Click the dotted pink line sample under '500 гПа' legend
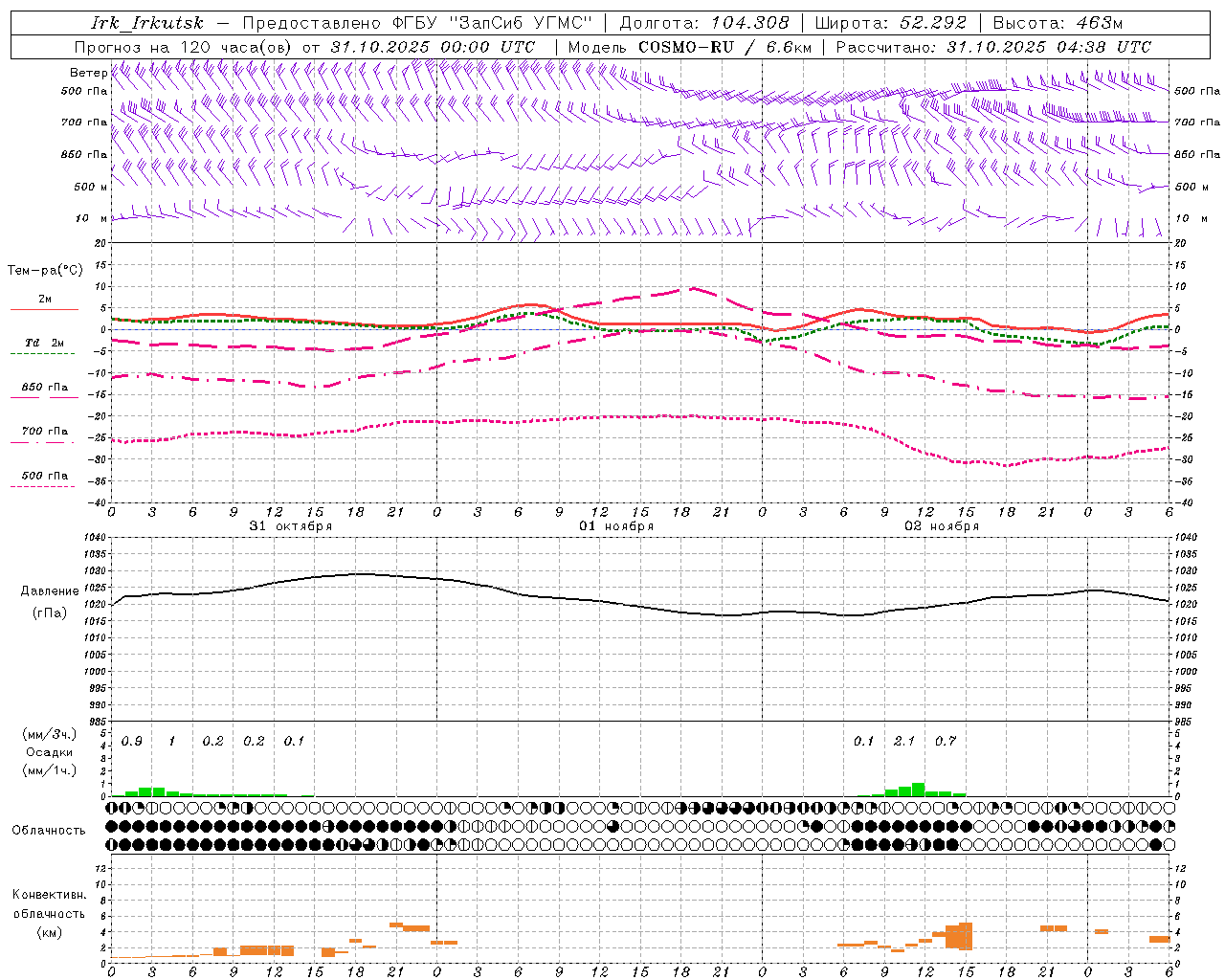The height and width of the screenshot is (980, 1225). click(x=43, y=486)
